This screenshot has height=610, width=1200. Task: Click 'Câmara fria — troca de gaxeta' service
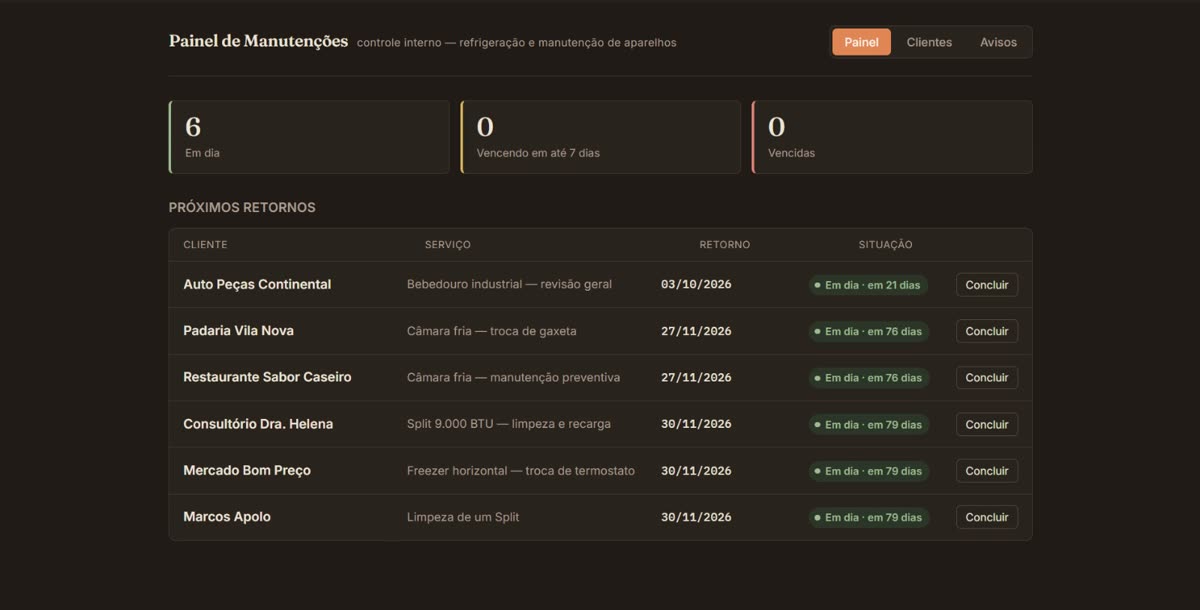492,331
